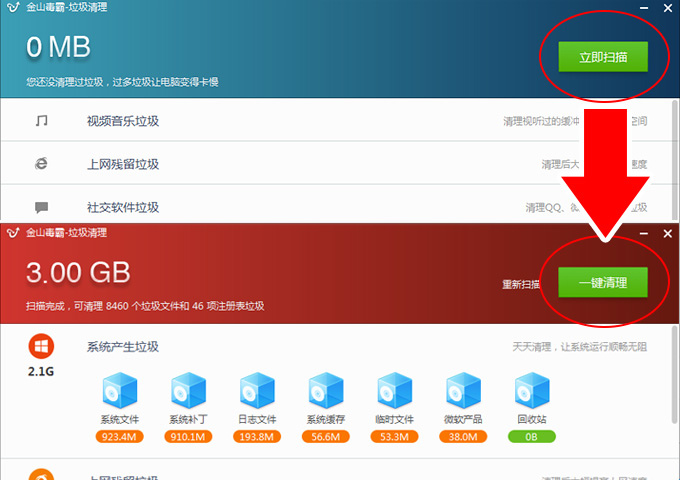This screenshot has width=680, height=480.
Task: Select the 微软产品 cube icon
Action: pos(463,390)
